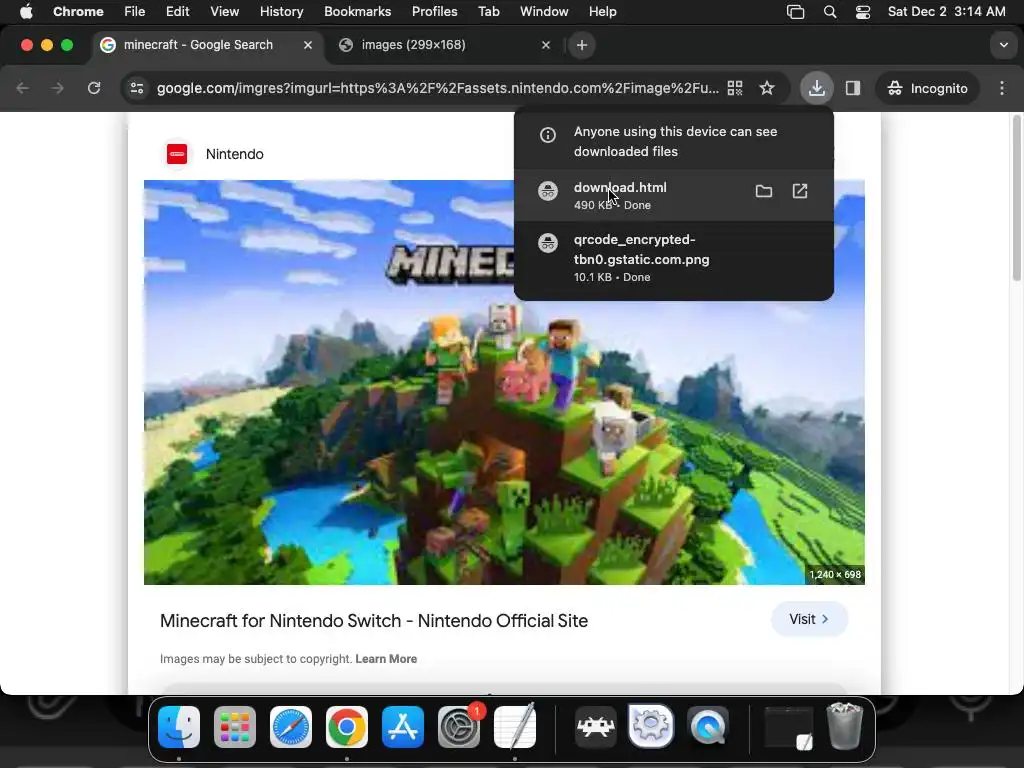
Task: Open the Profiles menu
Action: click(434, 12)
